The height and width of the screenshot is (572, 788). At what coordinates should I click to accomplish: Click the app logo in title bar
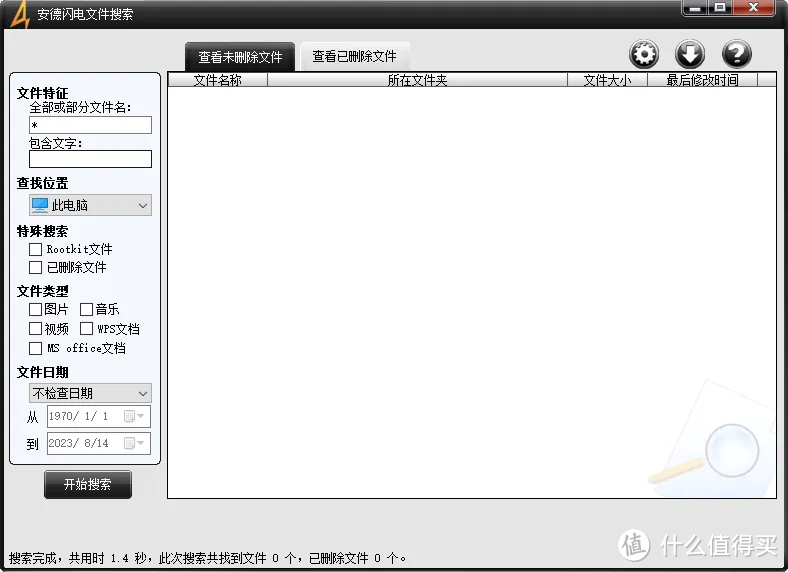pyautogui.click(x=20, y=14)
